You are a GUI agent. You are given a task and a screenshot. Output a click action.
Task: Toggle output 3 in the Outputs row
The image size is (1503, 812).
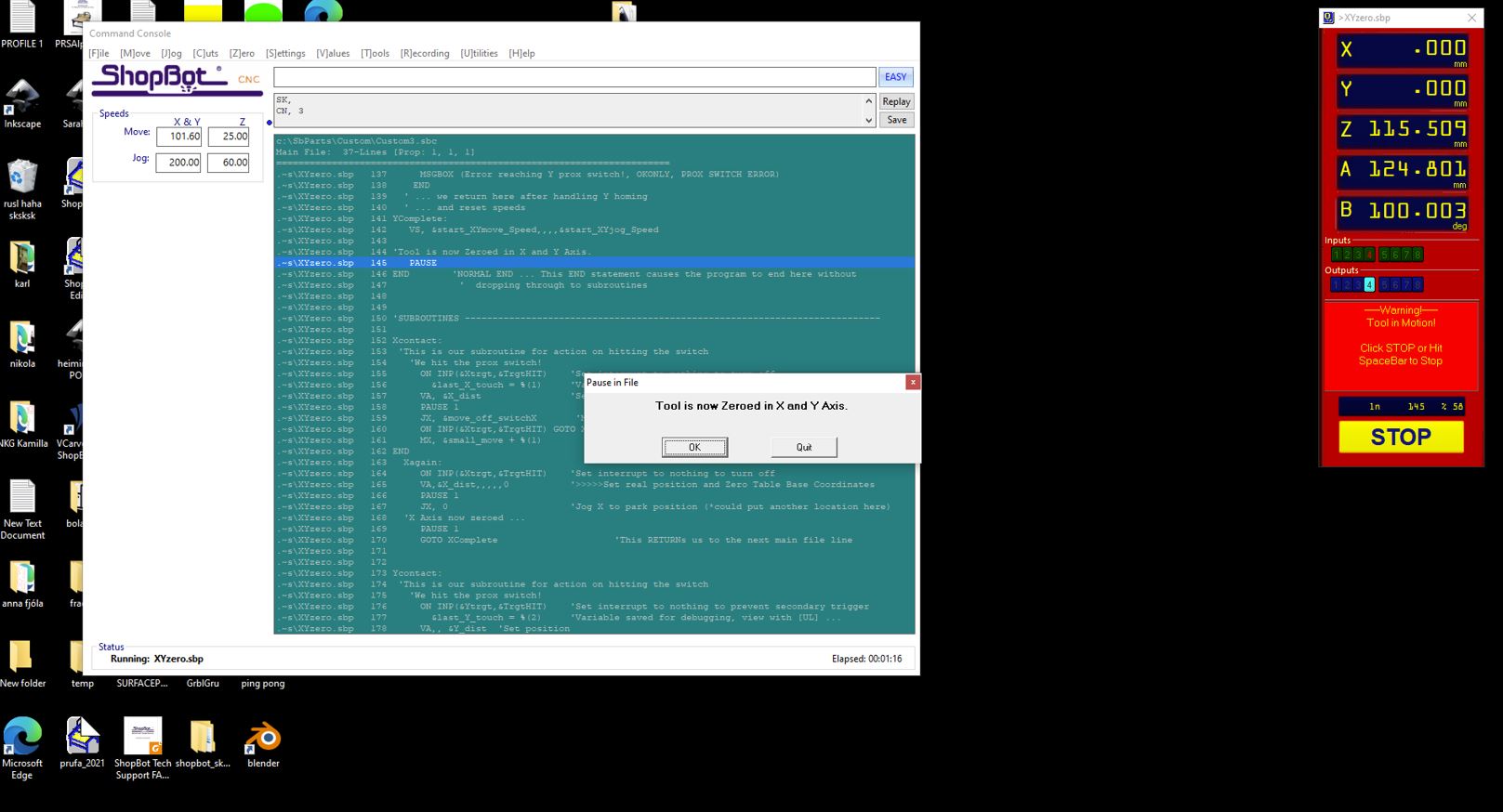[1358, 285]
